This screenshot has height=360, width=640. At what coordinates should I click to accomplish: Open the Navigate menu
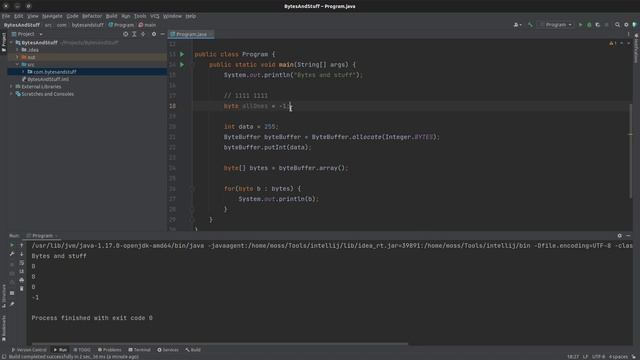tap(52, 16)
